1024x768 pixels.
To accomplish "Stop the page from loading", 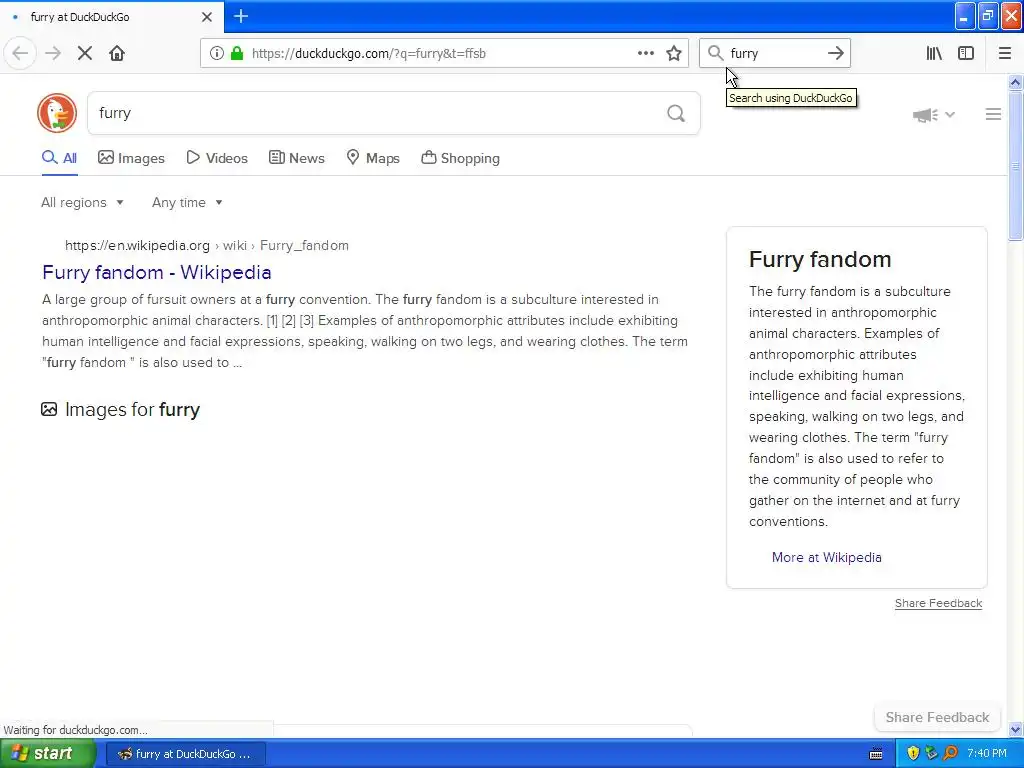I will click(85, 53).
